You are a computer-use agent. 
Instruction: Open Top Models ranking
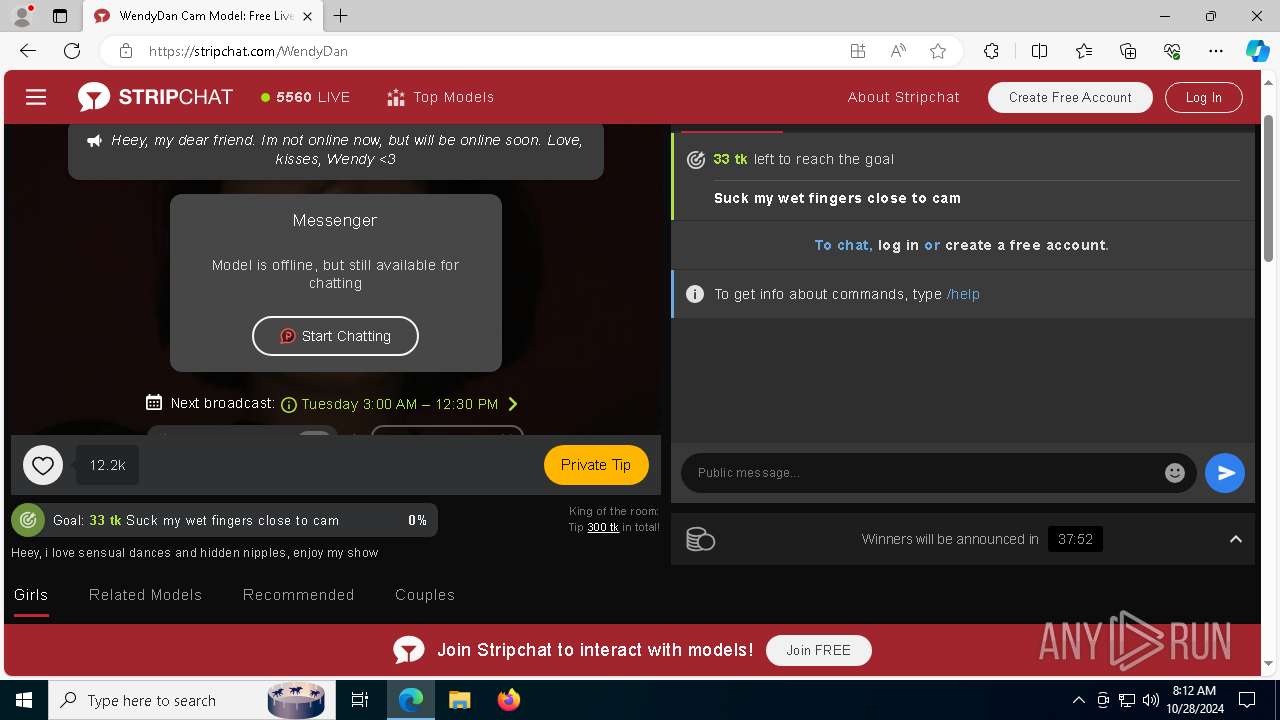441,97
